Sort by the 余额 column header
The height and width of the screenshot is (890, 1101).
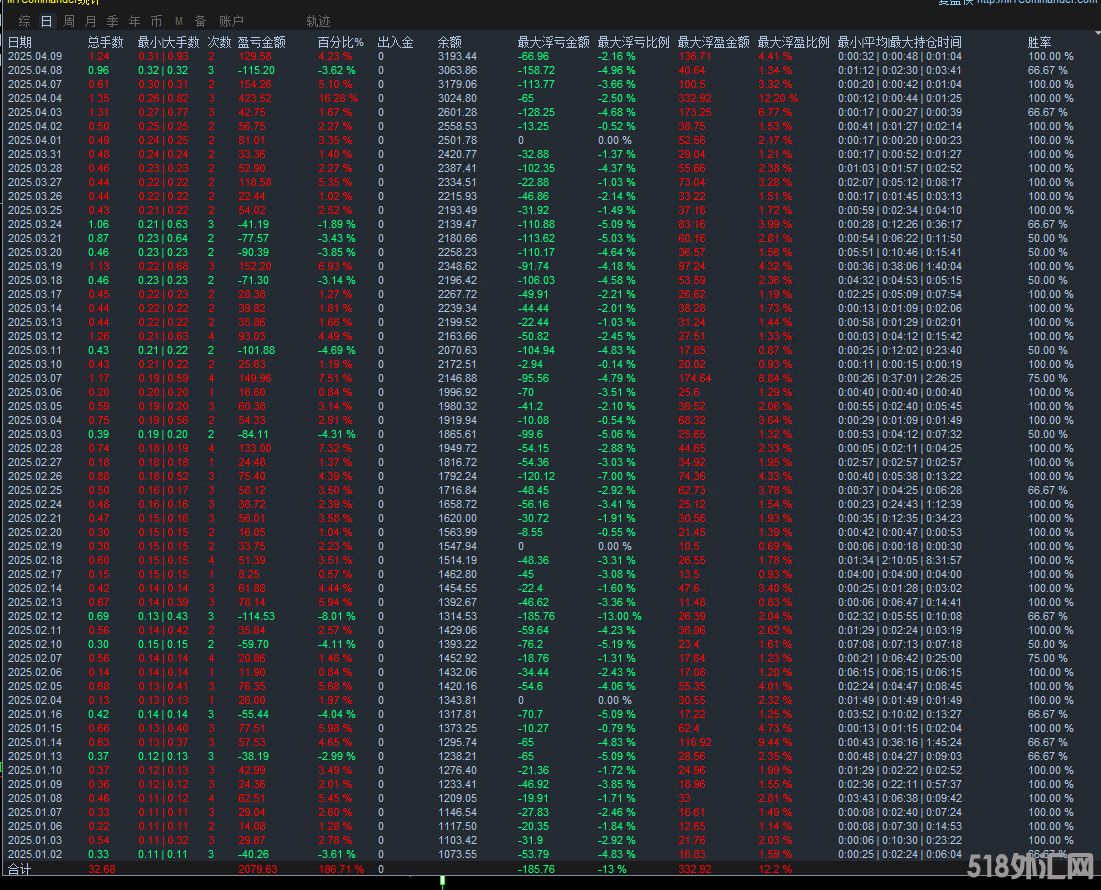450,42
